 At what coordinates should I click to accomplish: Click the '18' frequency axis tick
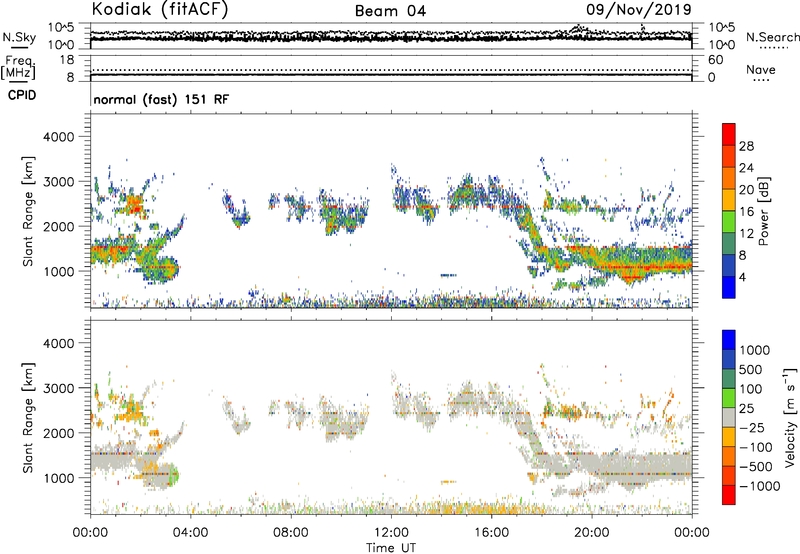(67, 60)
